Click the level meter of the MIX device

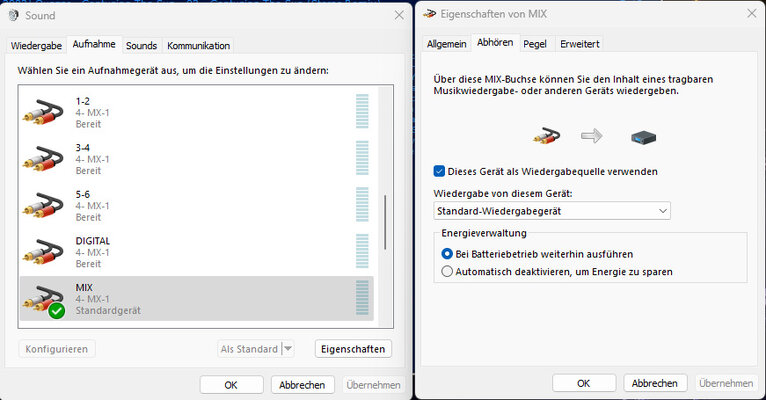pyautogui.click(x=362, y=297)
